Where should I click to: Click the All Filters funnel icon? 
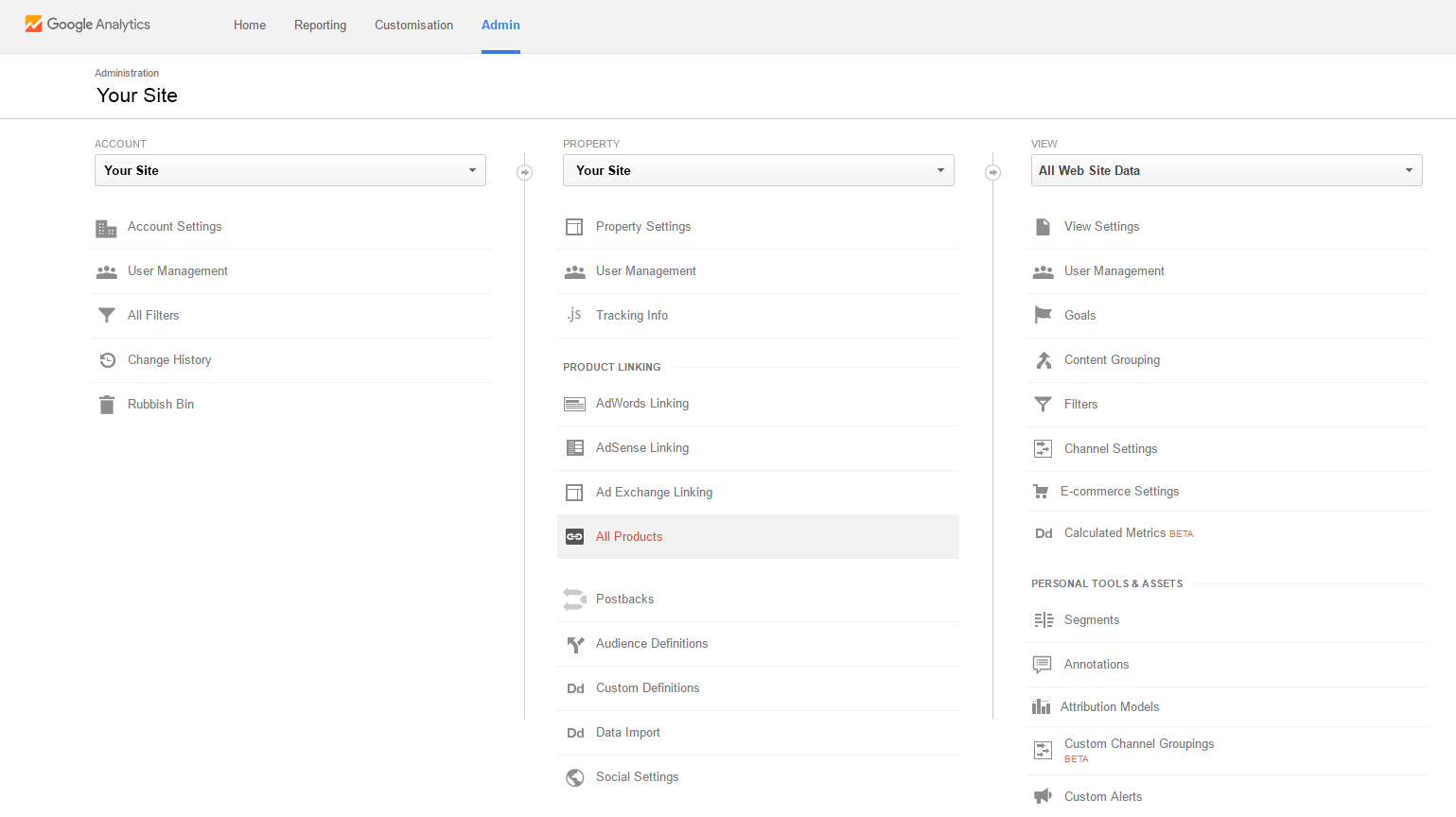tap(107, 315)
